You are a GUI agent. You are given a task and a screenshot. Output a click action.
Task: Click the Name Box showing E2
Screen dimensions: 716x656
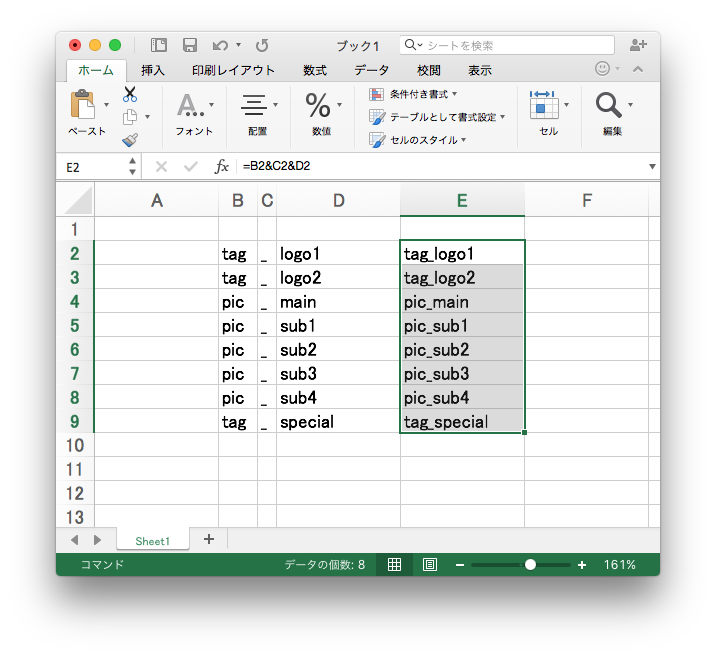click(x=94, y=167)
